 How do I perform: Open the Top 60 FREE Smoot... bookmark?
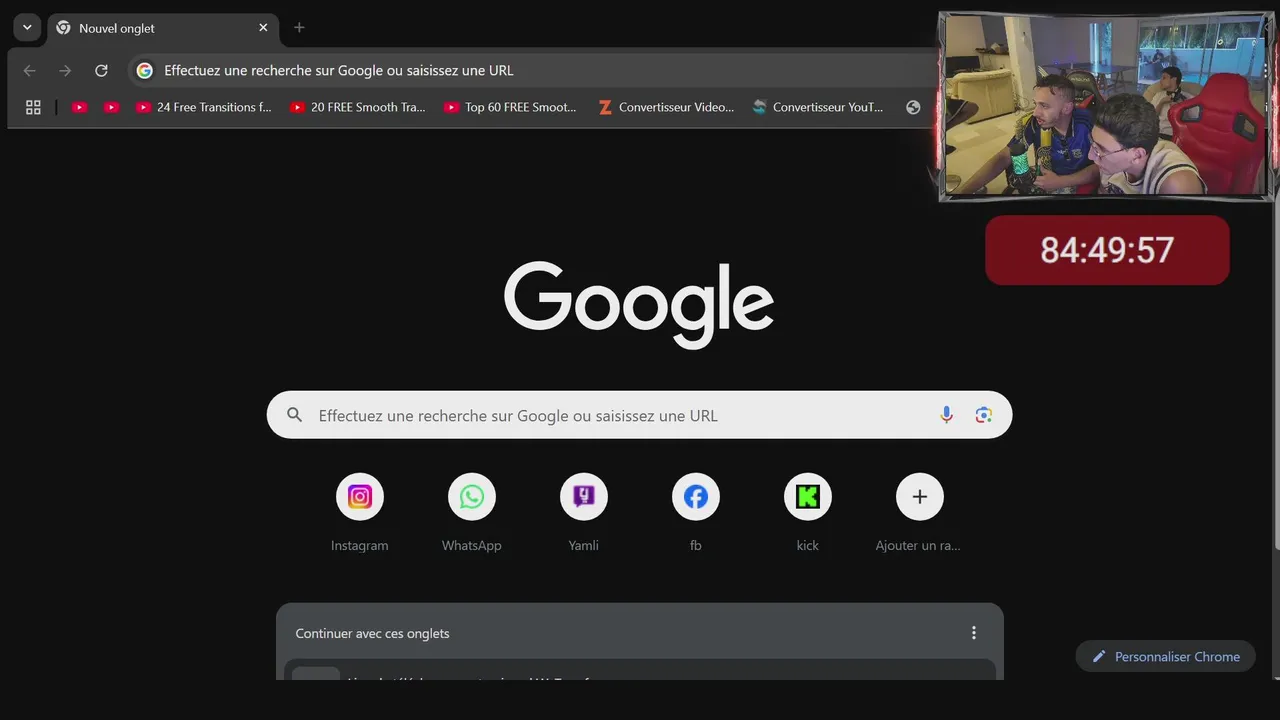pos(511,107)
